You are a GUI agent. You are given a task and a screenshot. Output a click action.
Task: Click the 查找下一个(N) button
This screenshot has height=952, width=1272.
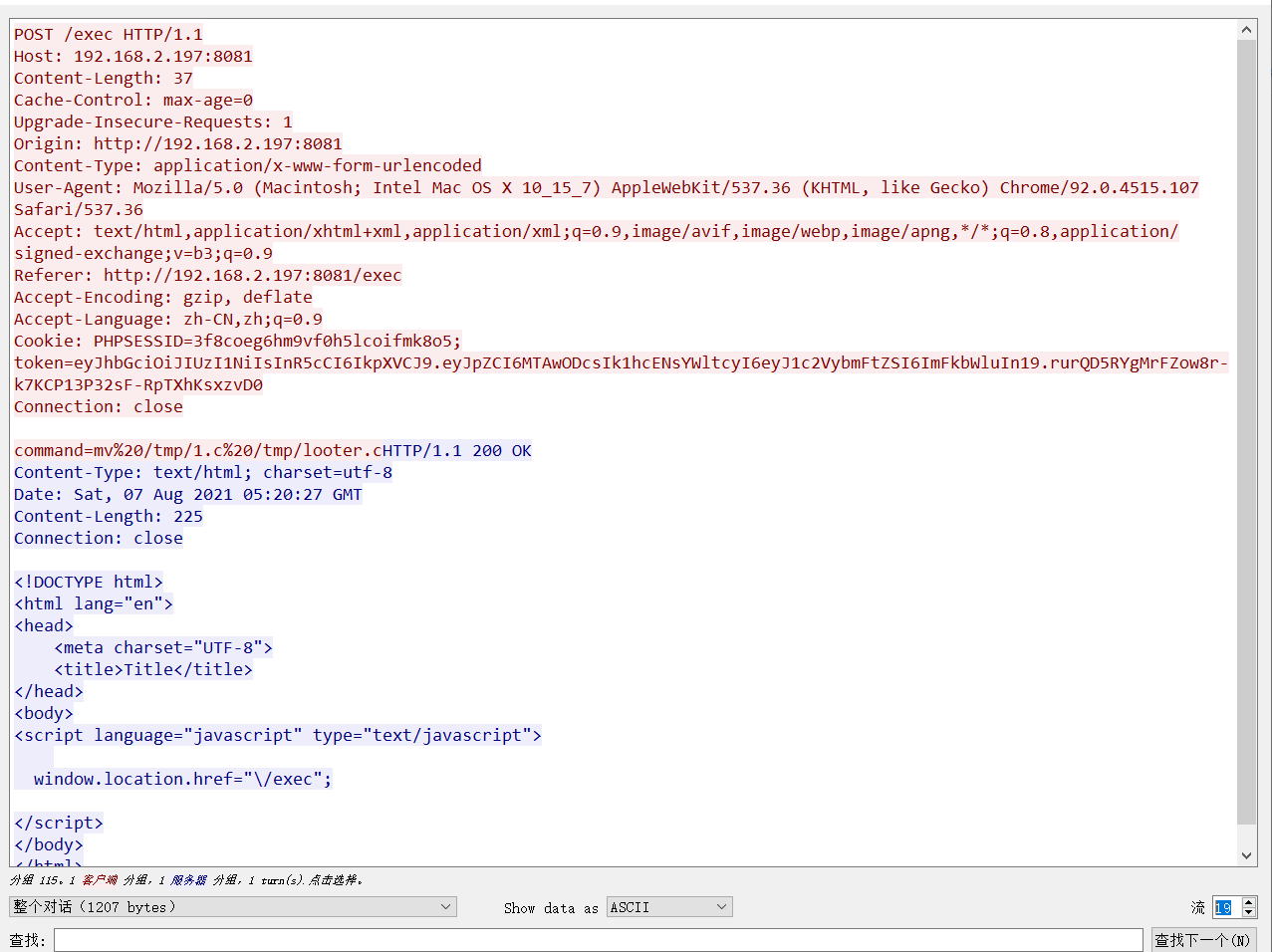[1203, 940]
